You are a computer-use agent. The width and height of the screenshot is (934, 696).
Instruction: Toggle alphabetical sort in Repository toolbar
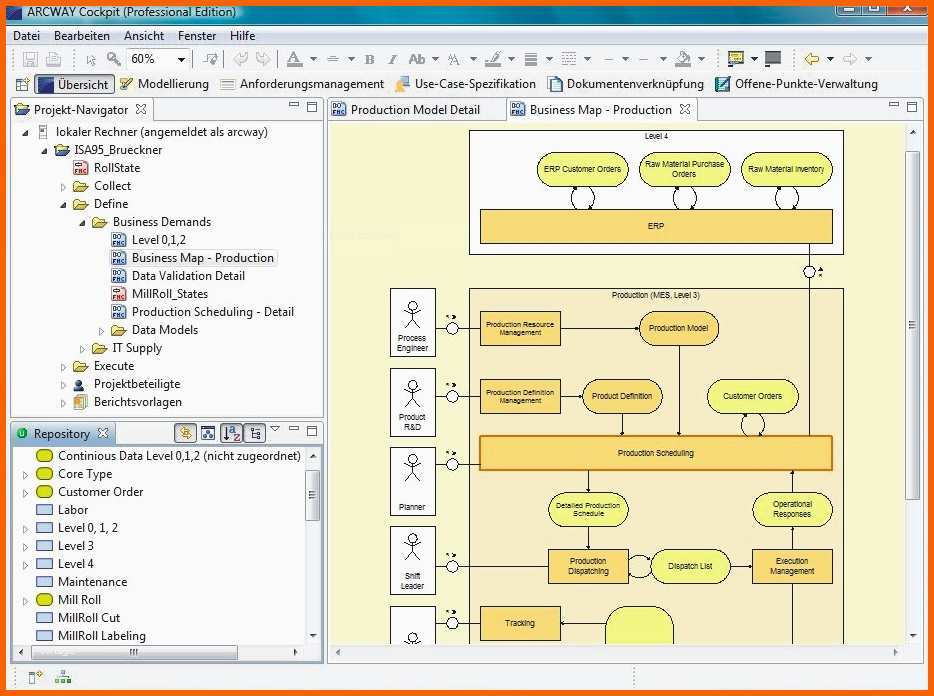click(231, 433)
